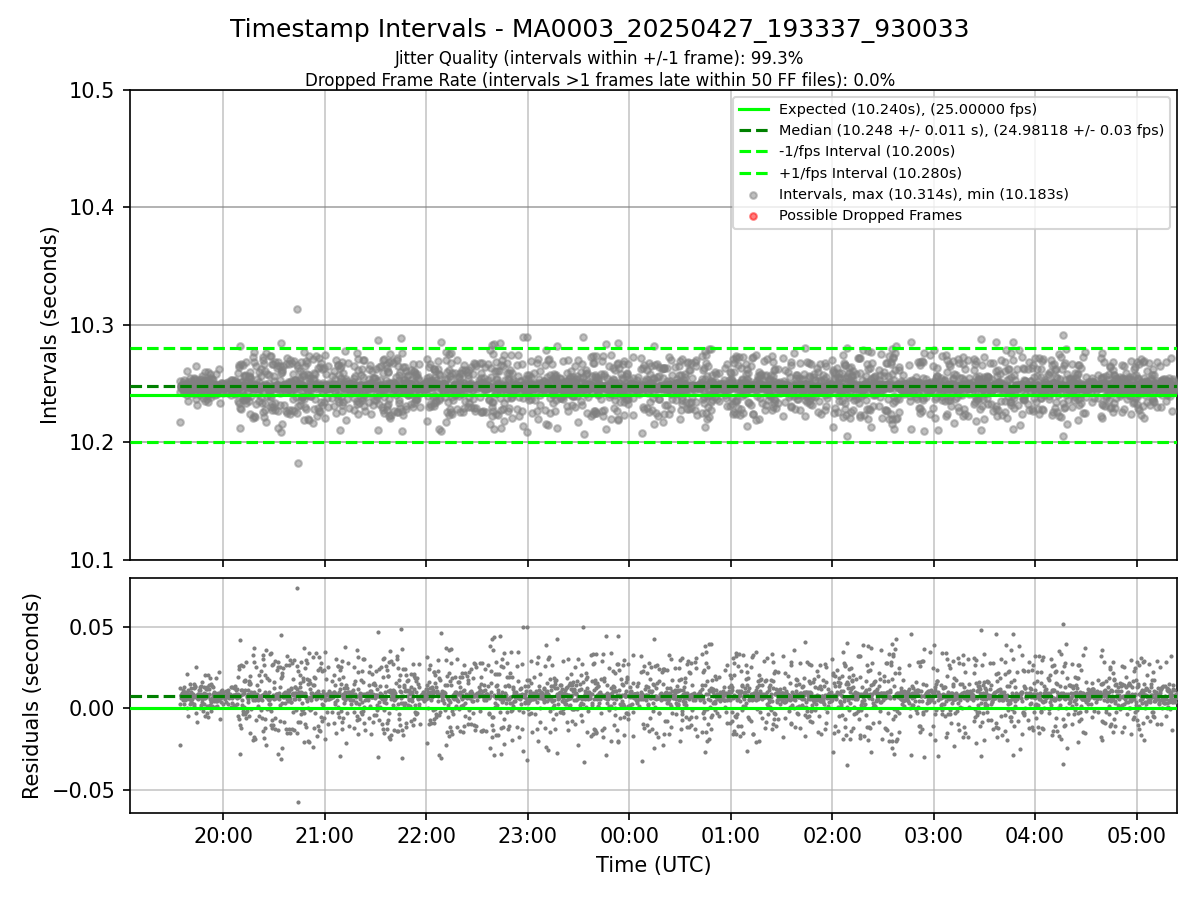Click the 04:00 time tick label
Screen dimensions: 1200x900
coord(1035,835)
